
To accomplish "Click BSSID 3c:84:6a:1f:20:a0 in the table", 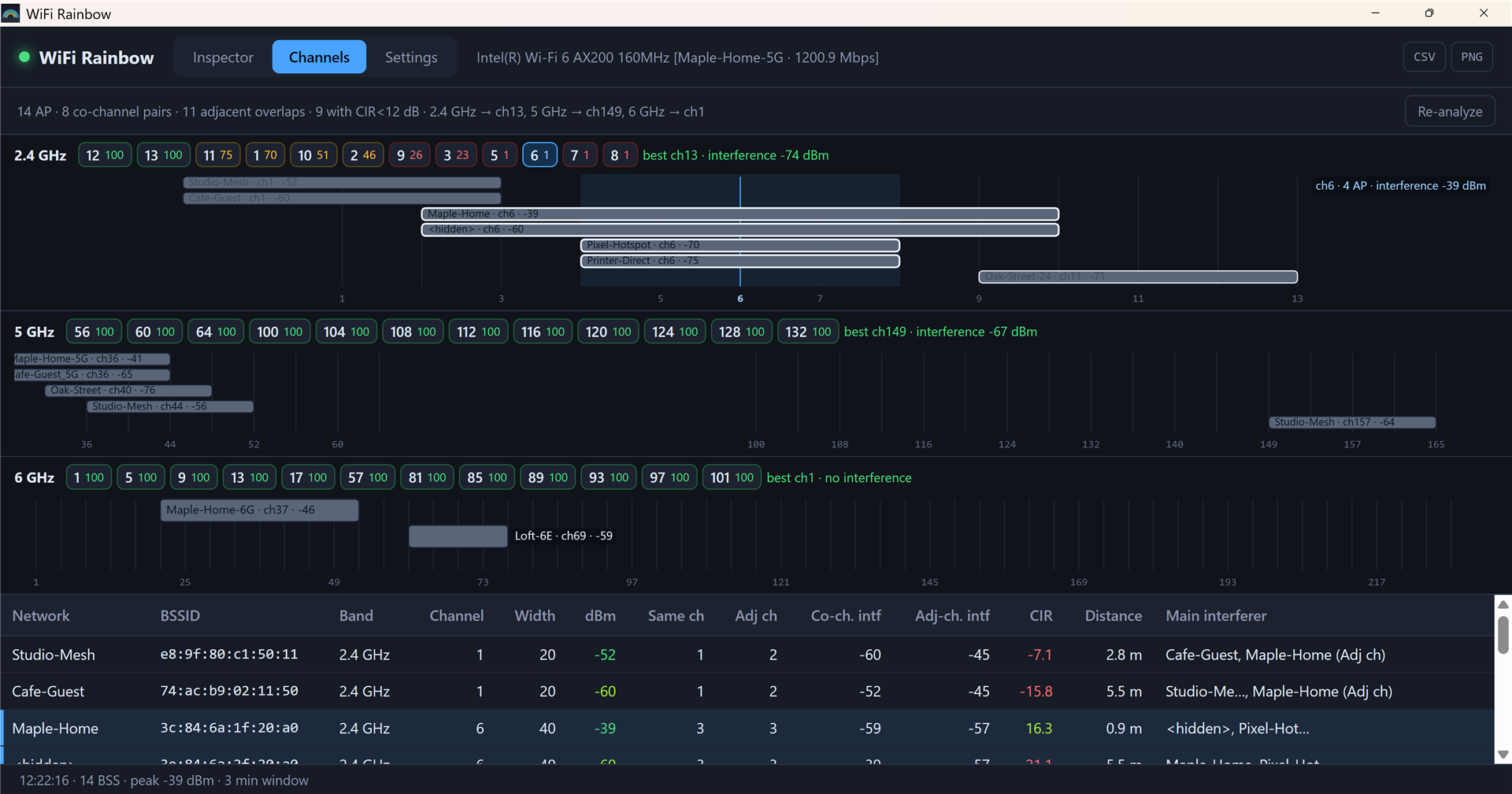I will coord(229,728).
